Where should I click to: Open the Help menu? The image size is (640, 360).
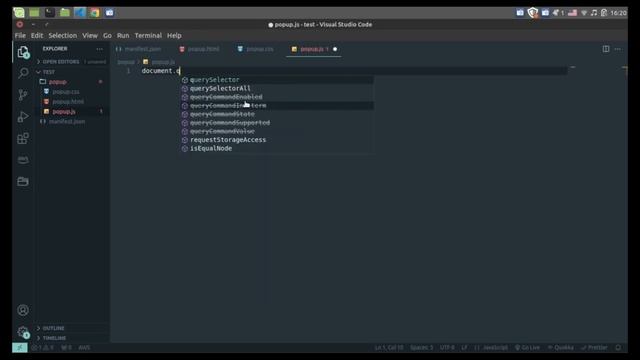coord(174,36)
